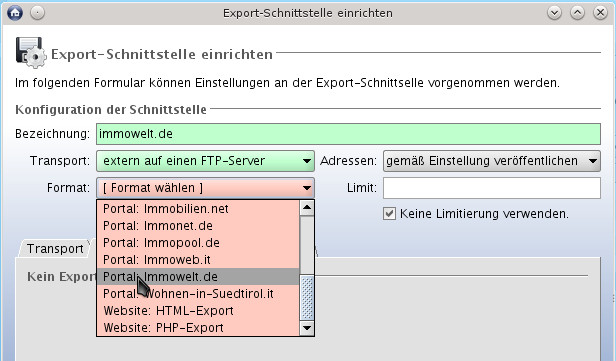Click the home icon in title bar
This screenshot has height=361, width=616.
[x=15, y=13]
